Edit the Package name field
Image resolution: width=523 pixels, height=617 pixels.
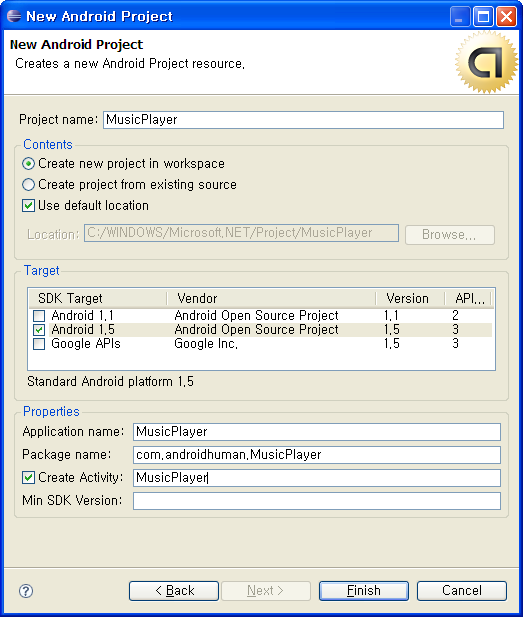(x=317, y=454)
